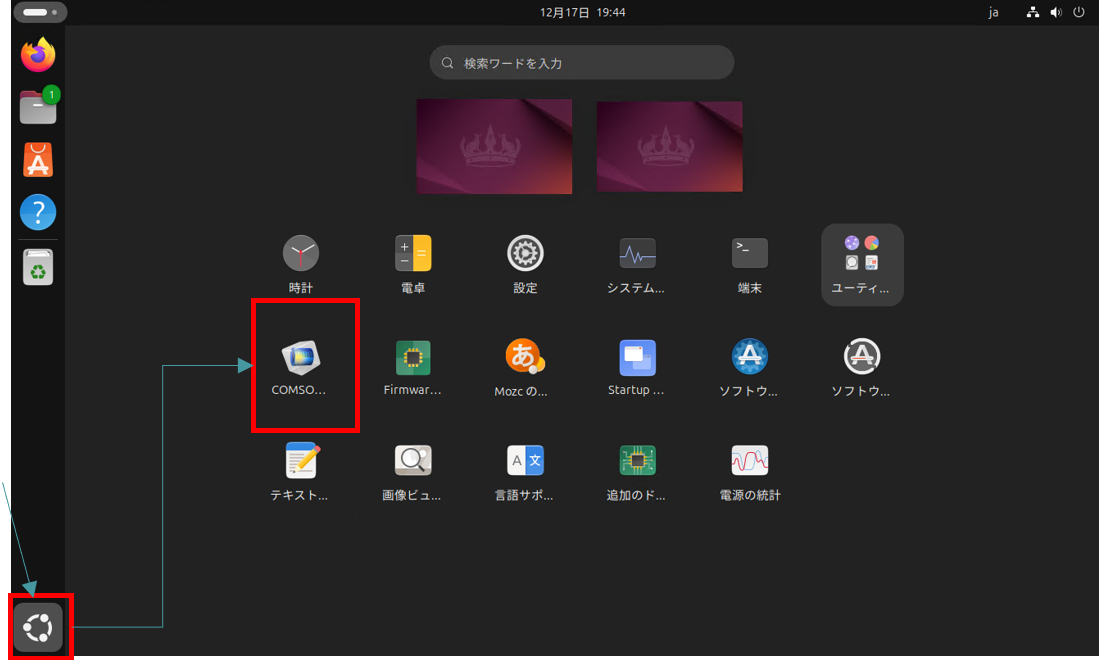Viewport: 1099px width, 660px height.
Task: Select the first workspace thumbnail
Action: pos(494,146)
